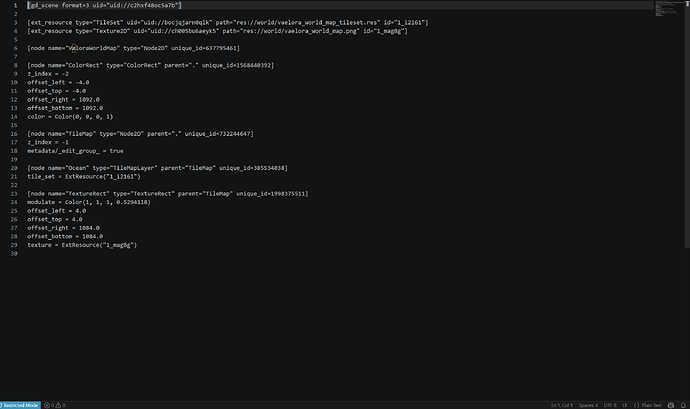Open the Copilot status icon
The image size is (690, 409).
(671, 405)
